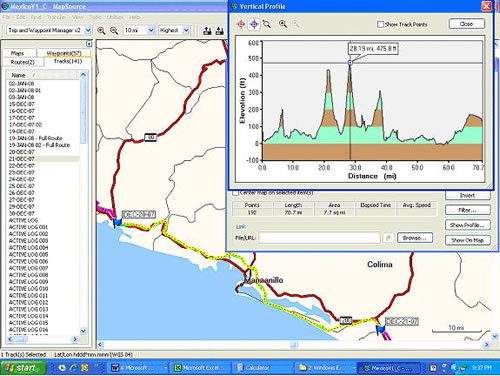This screenshot has width=500, height=376.
Task: Click the File/URL input field
Action: 319,238
